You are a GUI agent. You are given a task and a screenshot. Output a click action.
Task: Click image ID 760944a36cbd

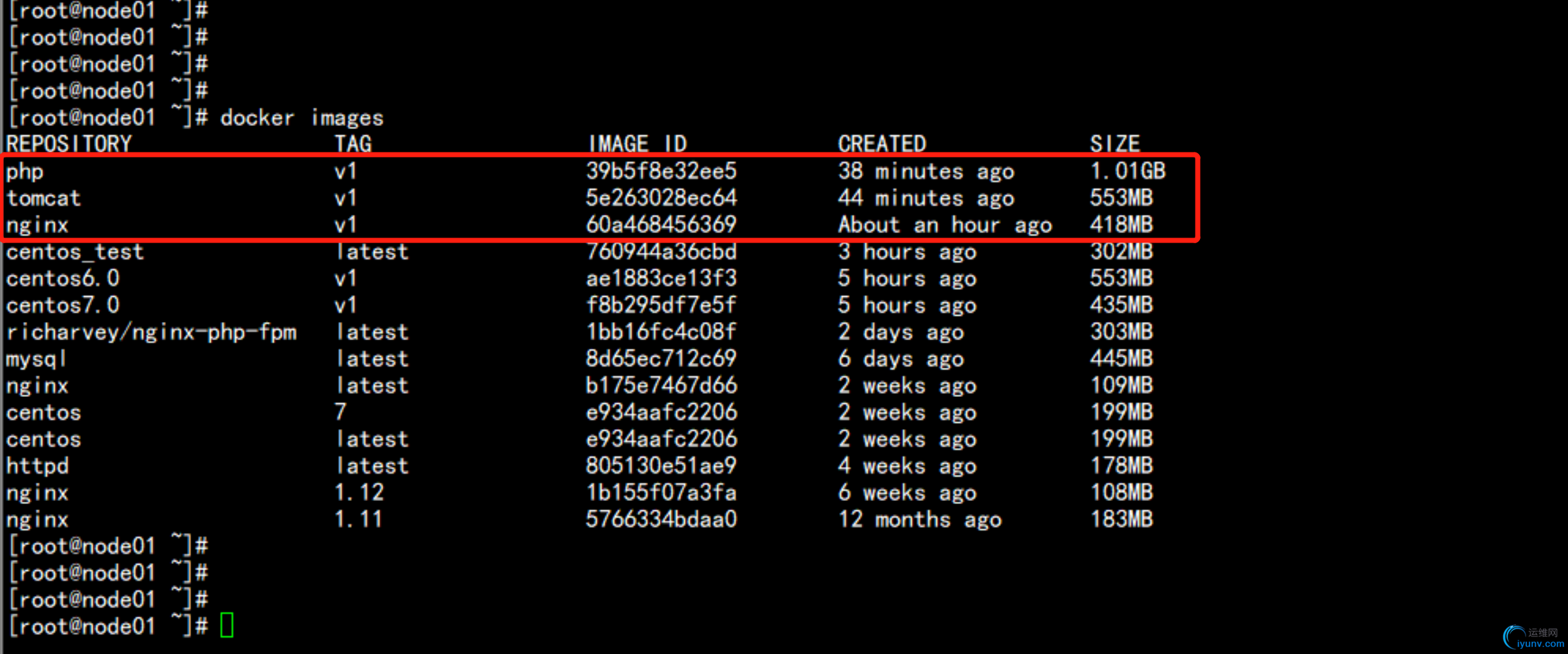point(661,252)
